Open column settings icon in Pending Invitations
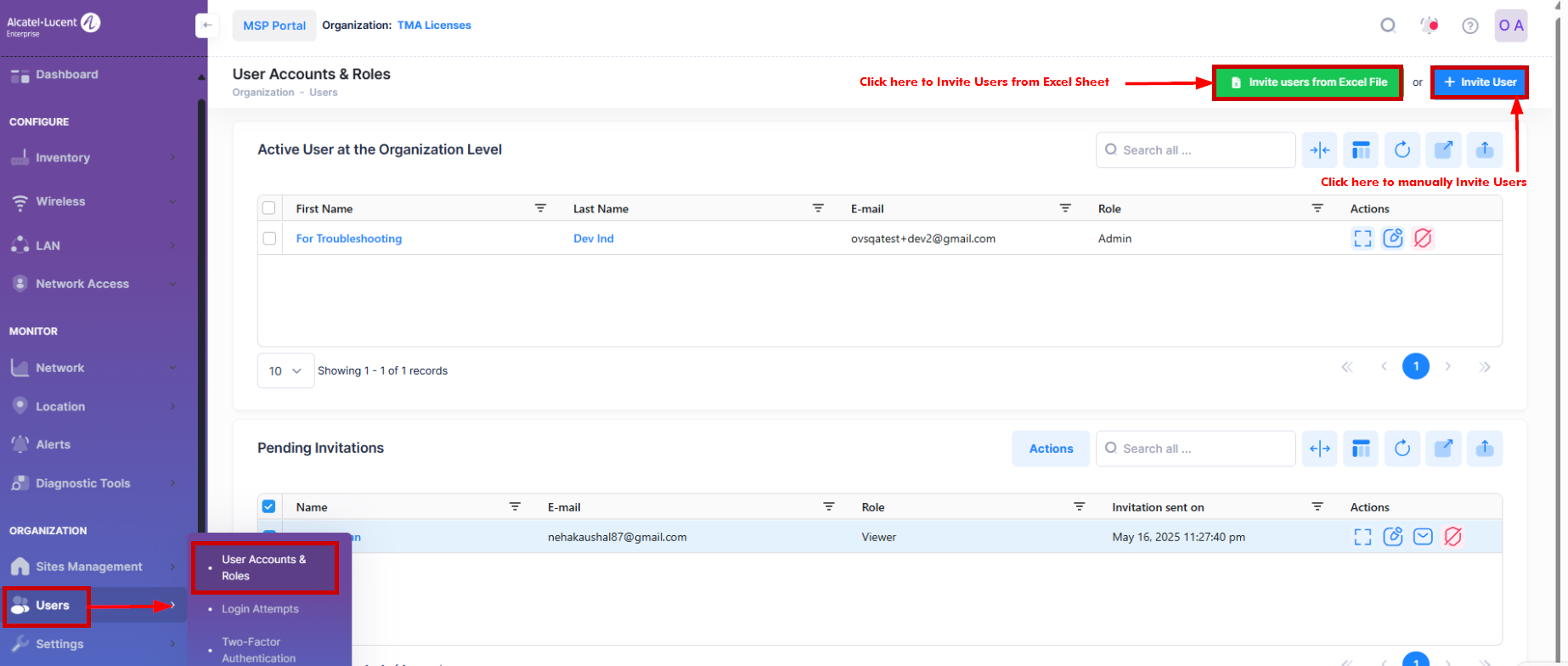The width and height of the screenshot is (1568, 666). point(1360,449)
